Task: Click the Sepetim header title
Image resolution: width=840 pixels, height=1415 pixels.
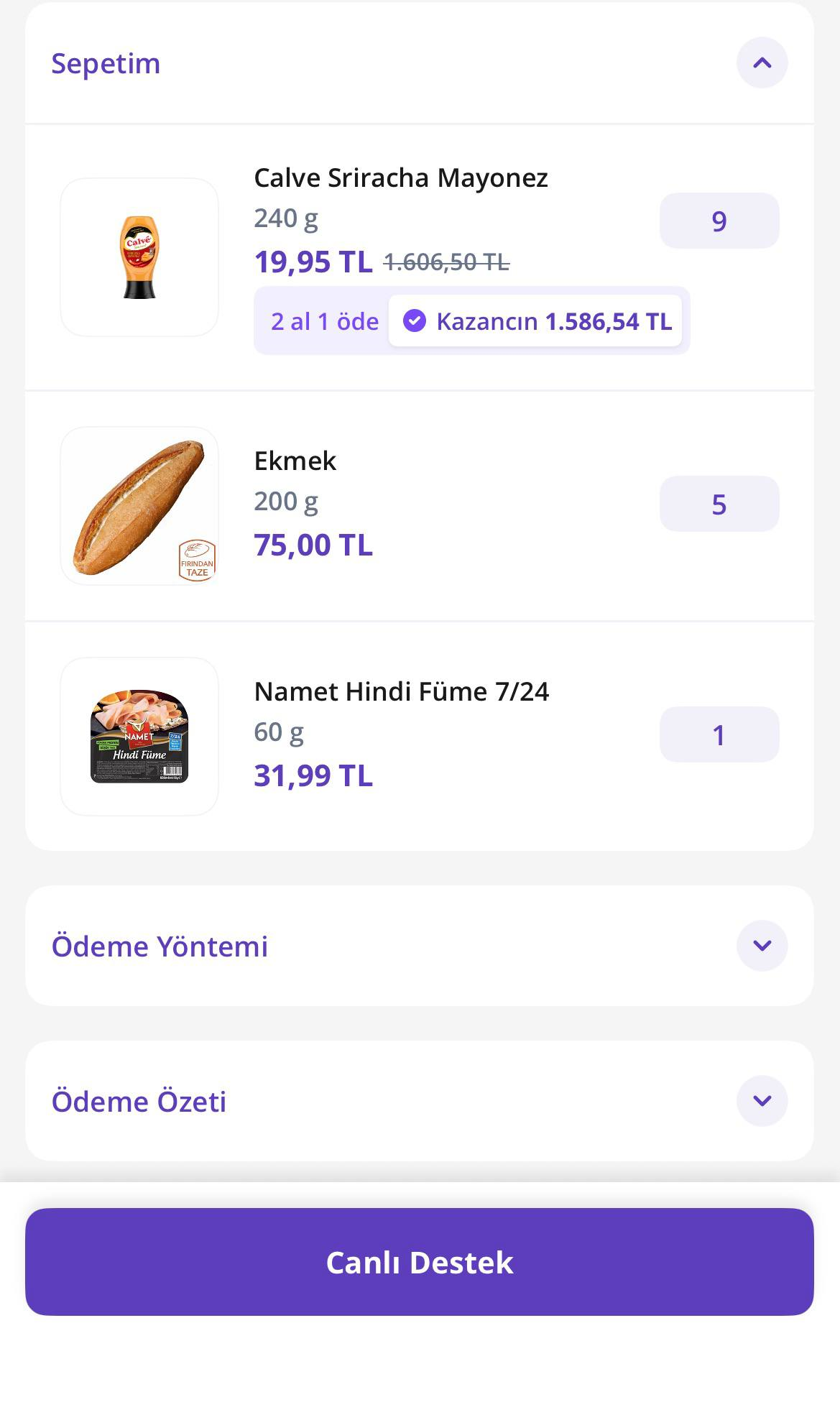Action: pos(106,63)
